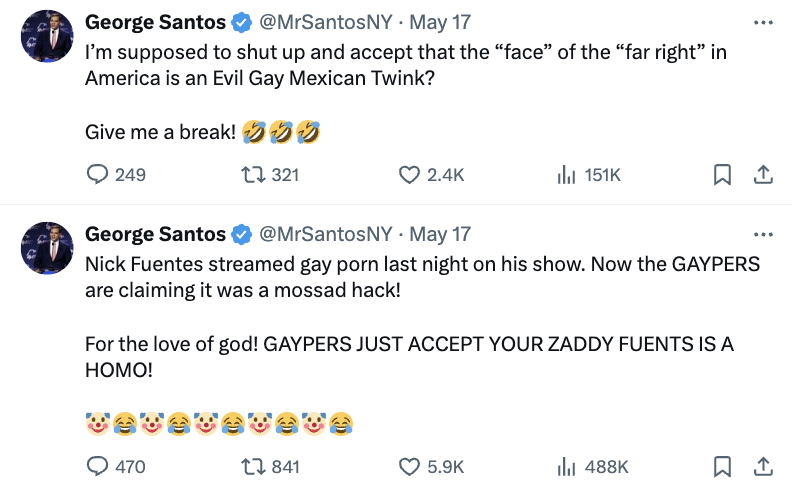Share the Nick Fuentes tweet

pyautogui.click(x=762, y=466)
